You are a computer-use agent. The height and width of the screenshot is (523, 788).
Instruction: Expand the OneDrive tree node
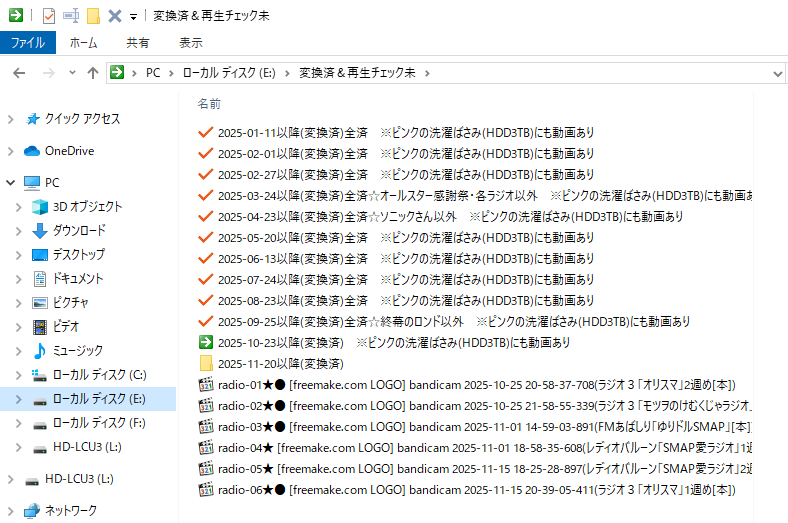[x=10, y=151]
